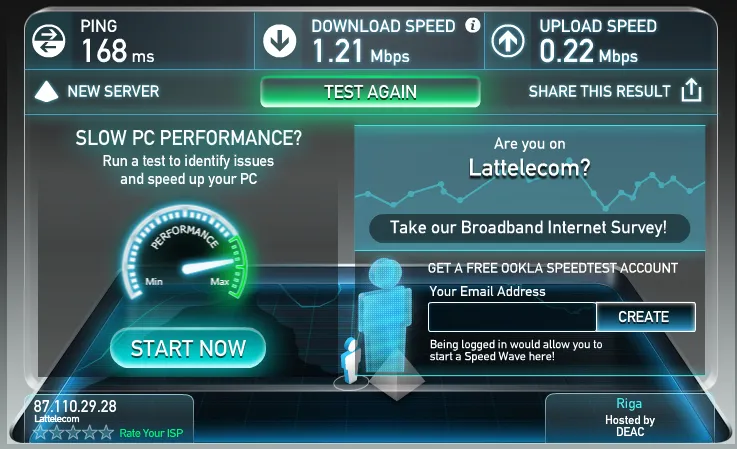
Task: Select the New Server option
Action: point(113,91)
